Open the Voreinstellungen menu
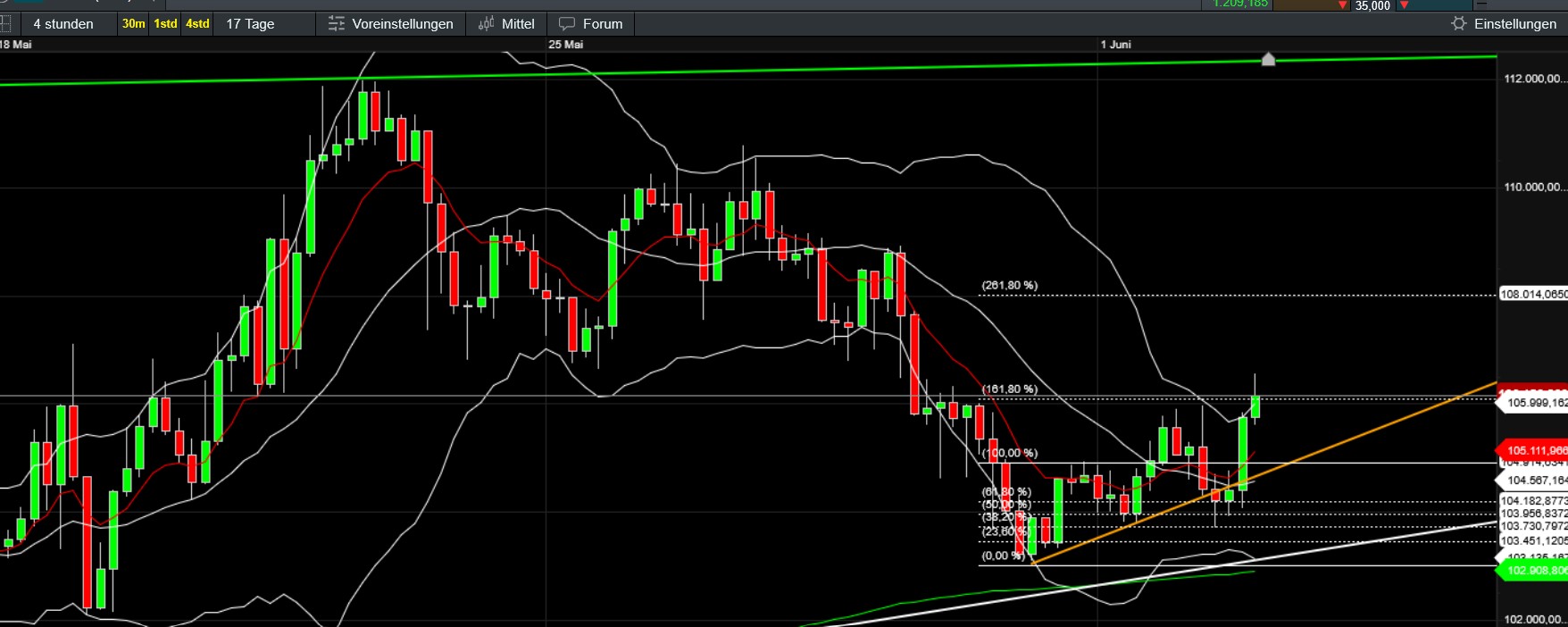 click(403, 24)
